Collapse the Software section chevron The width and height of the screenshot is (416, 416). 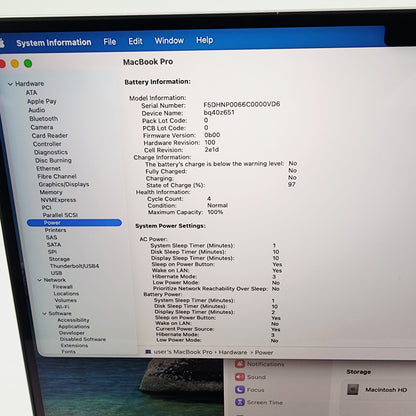click(x=44, y=314)
